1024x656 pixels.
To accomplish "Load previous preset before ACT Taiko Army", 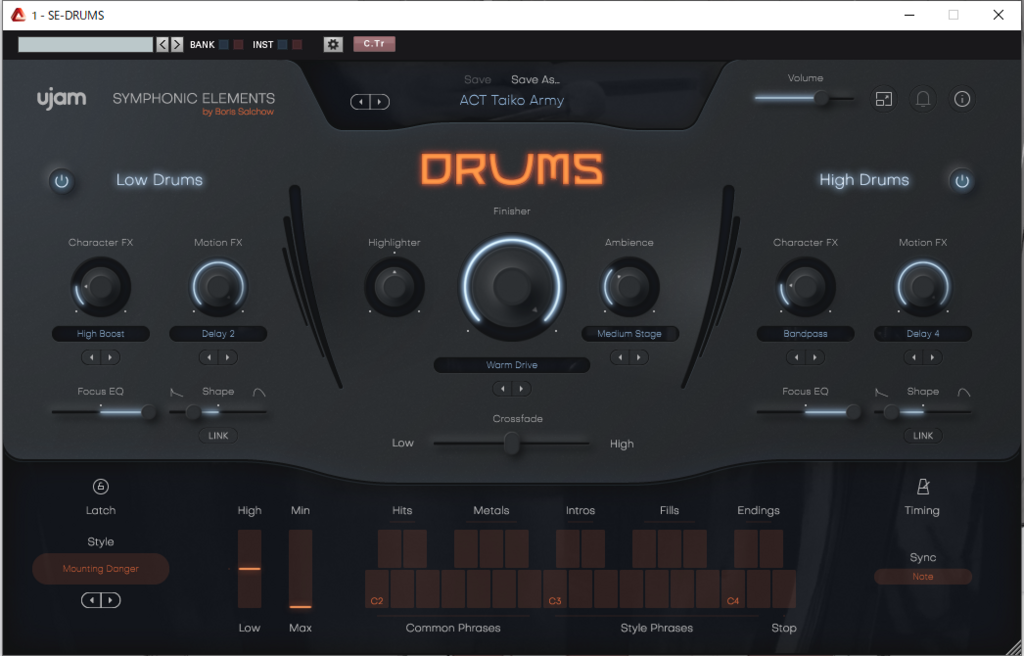I will click(361, 102).
